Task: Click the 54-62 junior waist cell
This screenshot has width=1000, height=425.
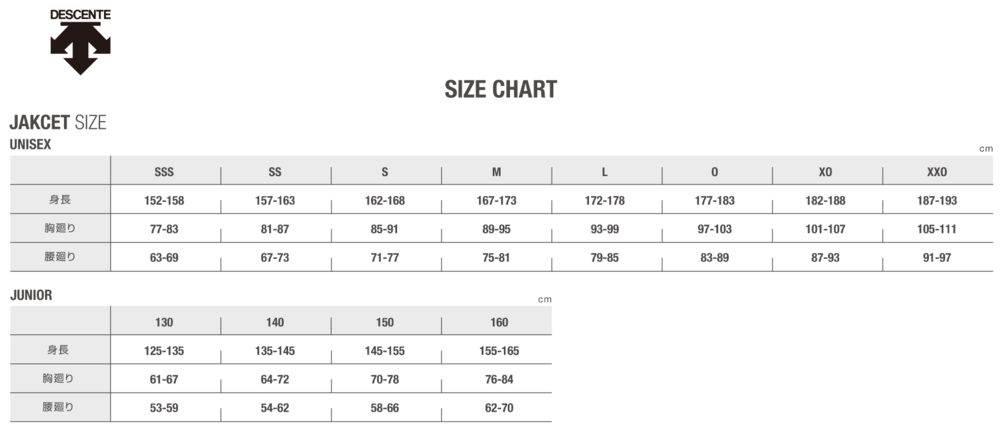Action: tap(275, 407)
